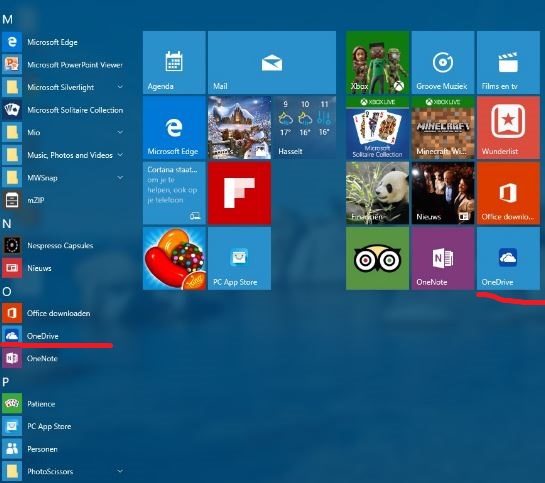
Task: Click the letter O section header
Action: coord(7,292)
